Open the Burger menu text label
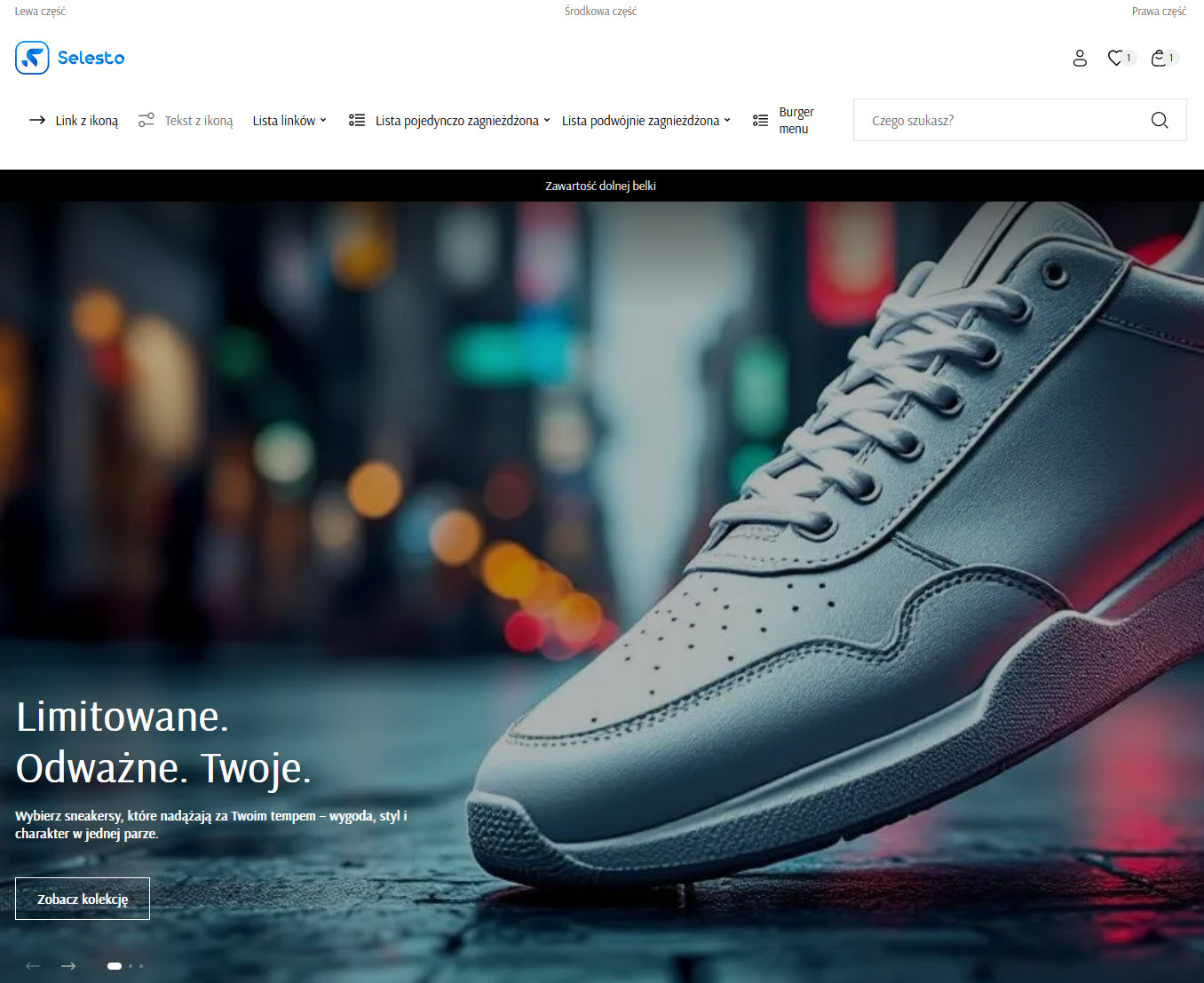This screenshot has height=983, width=1204. click(x=796, y=121)
